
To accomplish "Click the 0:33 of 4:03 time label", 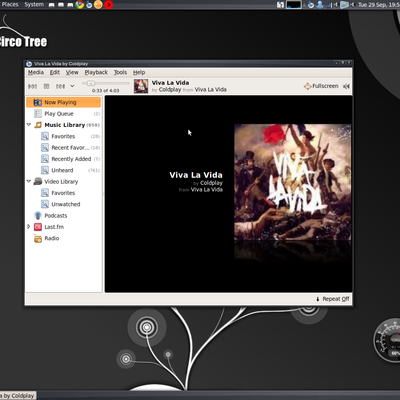I will click(x=106, y=91).
